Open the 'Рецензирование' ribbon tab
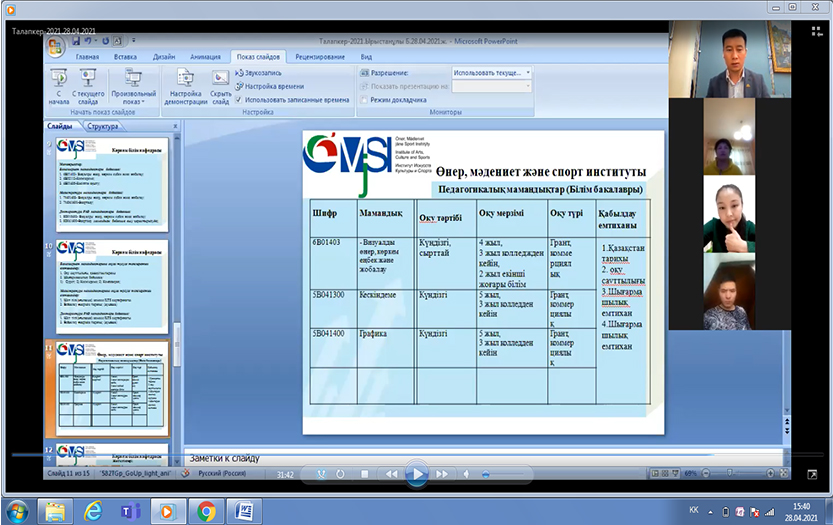 pos(320,57)
